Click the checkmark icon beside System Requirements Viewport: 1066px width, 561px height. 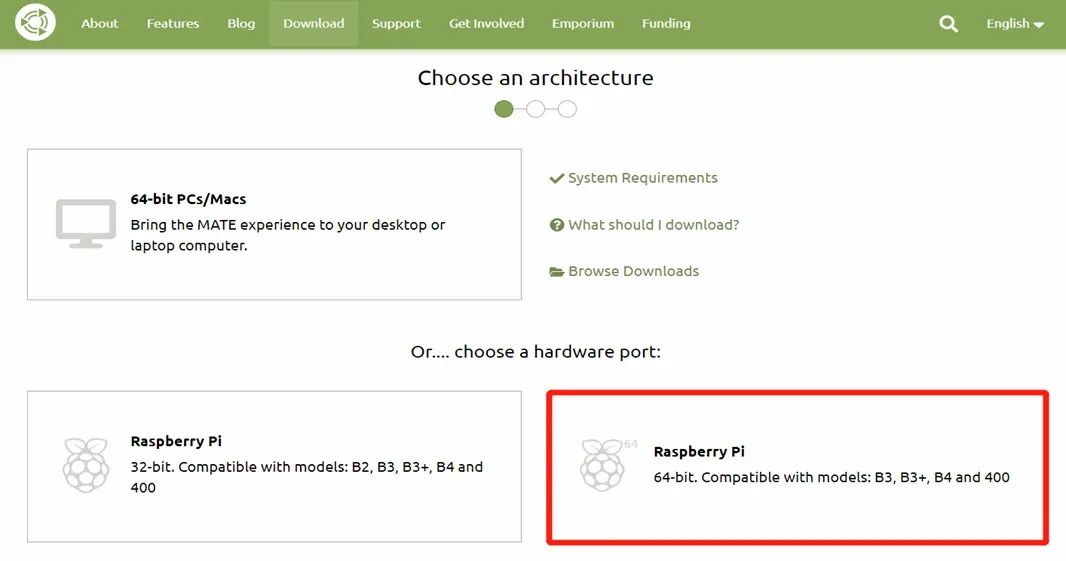[x=557, y=178]
